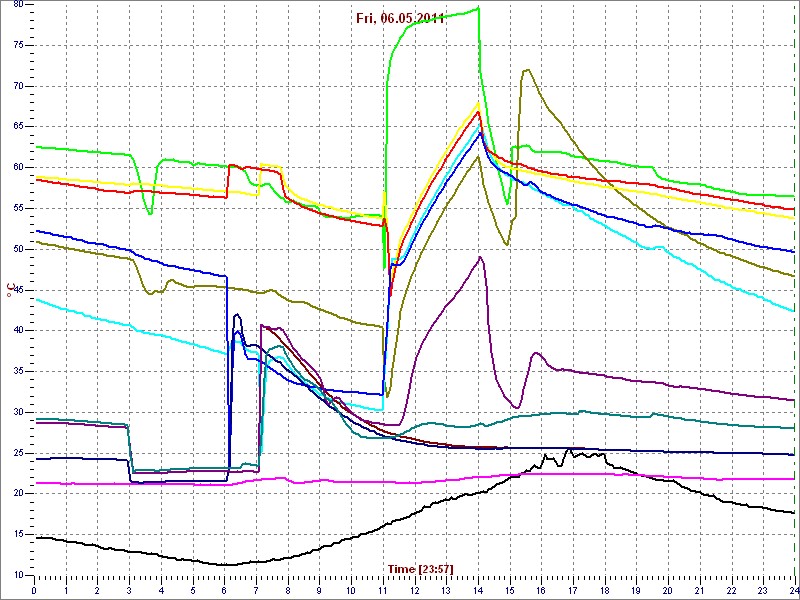This screenshot has width=800, height=600.
Task: Click hour 18 on the time axis
Action: point(605,589)
